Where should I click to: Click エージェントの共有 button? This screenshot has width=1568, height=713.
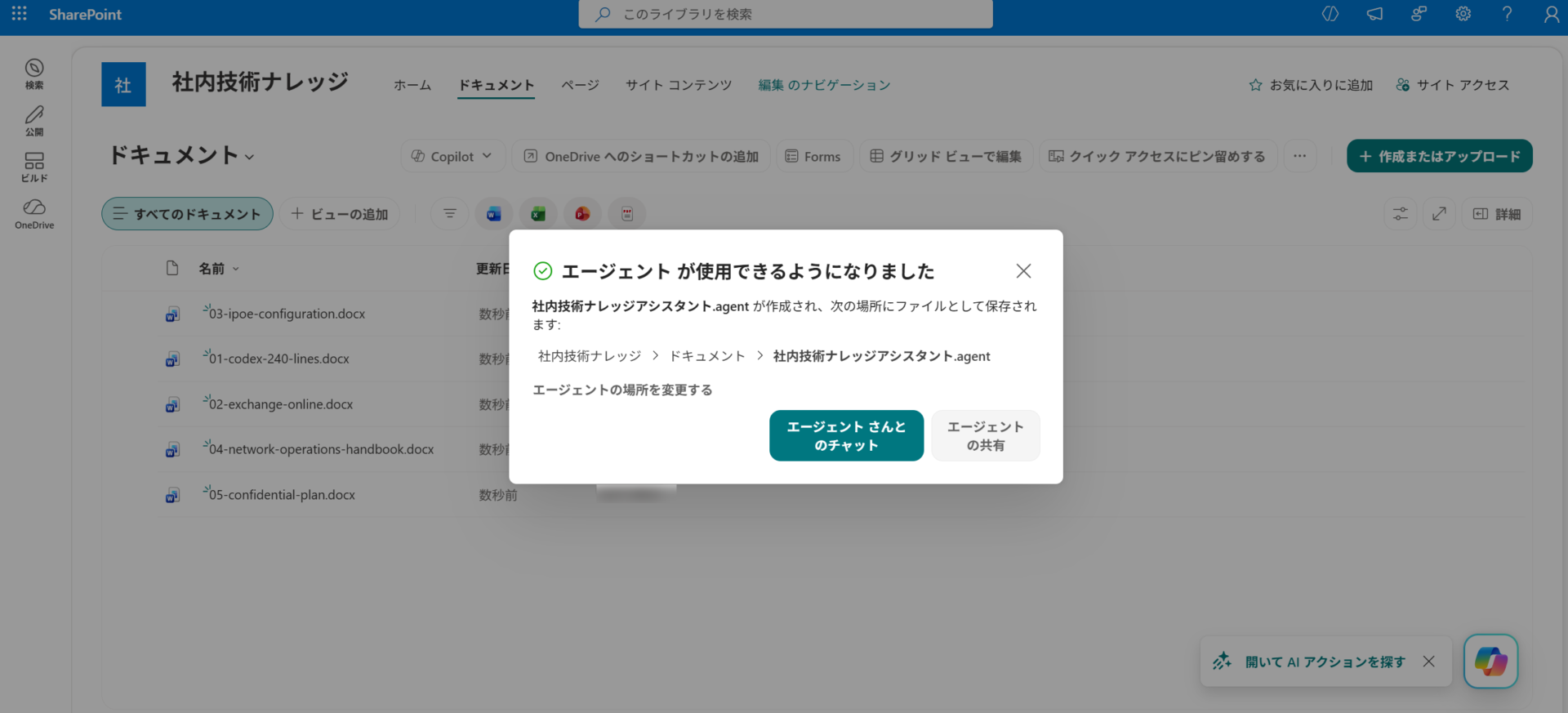[986, 436]
